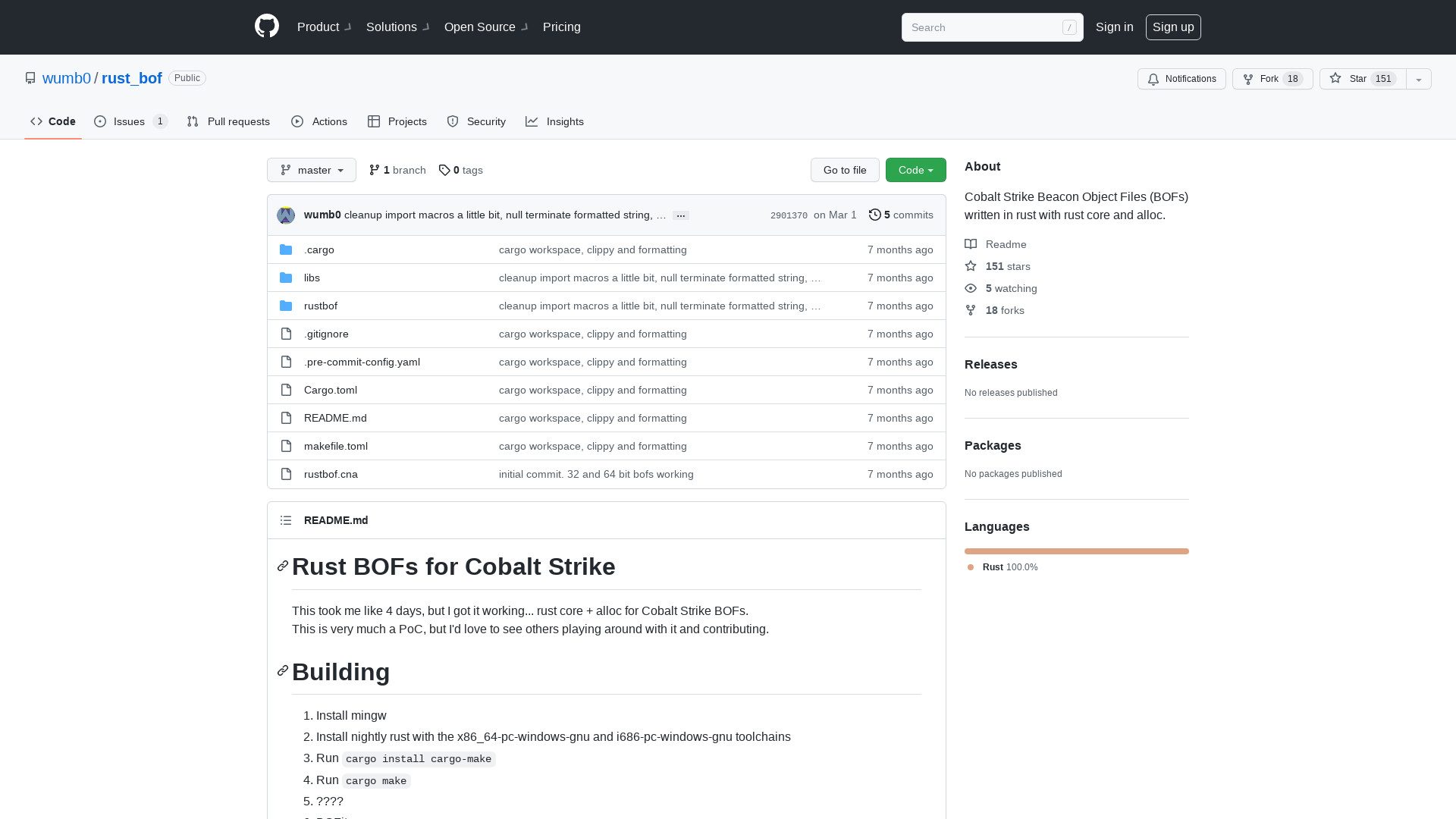Open the README.md file

(335, 418)
